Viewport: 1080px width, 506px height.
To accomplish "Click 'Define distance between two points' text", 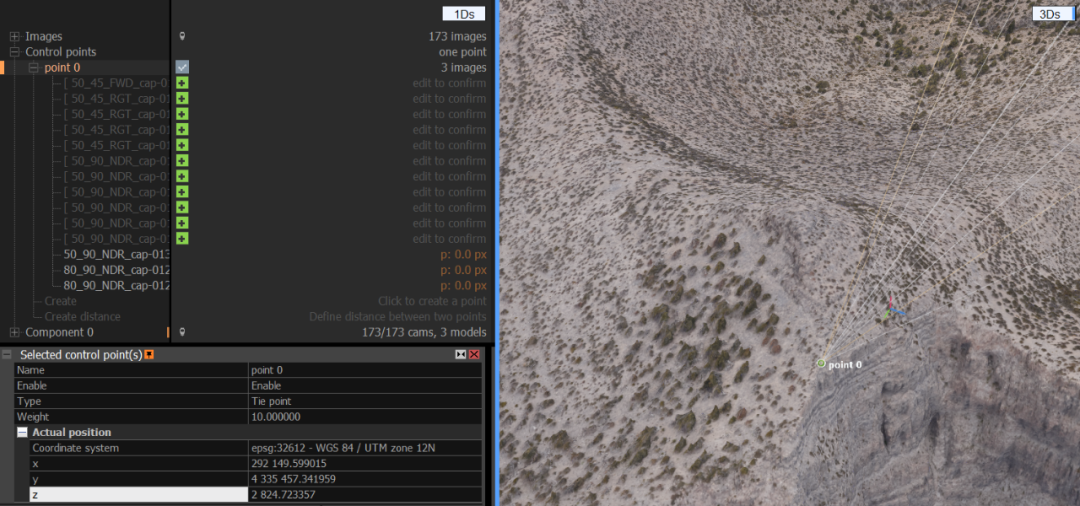I will pos(397,317).
